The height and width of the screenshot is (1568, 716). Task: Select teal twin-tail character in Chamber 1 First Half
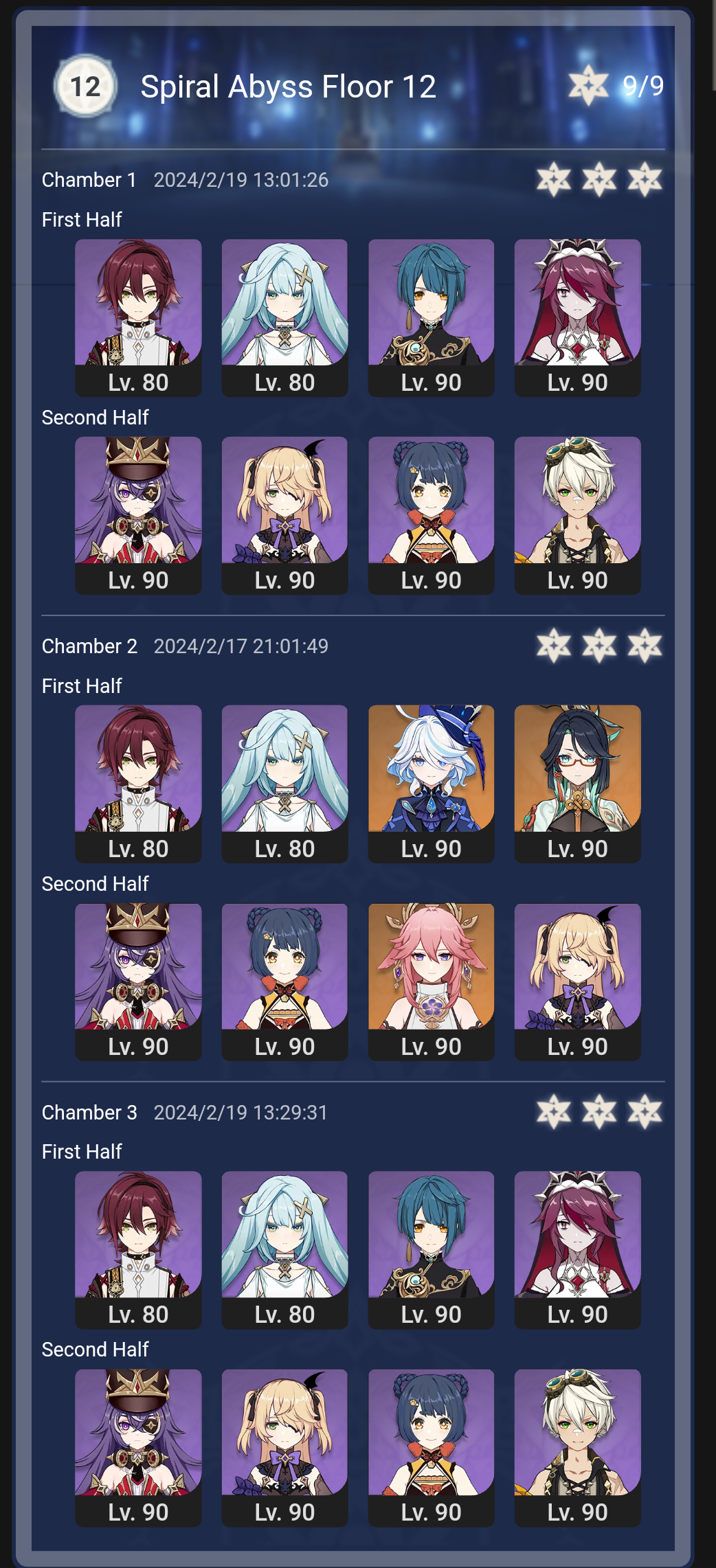coord(284,317)
